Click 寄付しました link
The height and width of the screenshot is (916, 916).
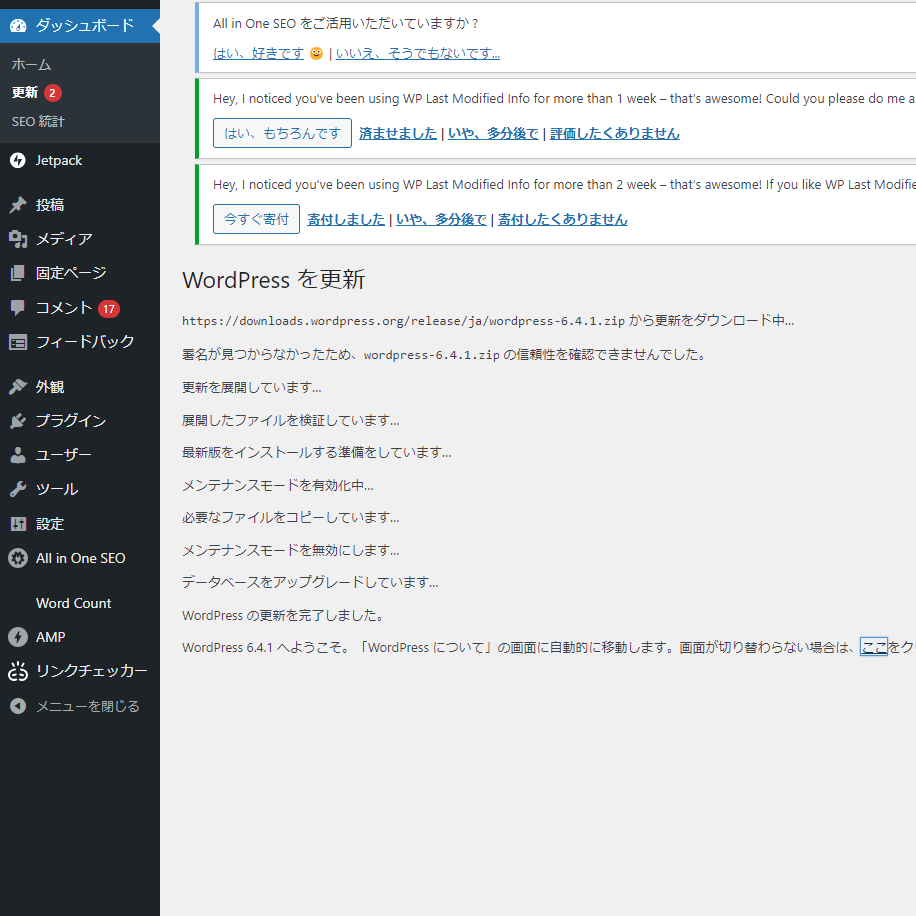pos(346,219)
